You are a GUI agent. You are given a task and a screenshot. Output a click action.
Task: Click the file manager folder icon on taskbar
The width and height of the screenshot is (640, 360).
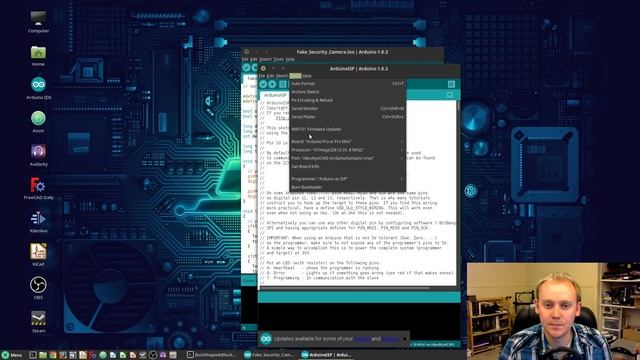point(43,355)
